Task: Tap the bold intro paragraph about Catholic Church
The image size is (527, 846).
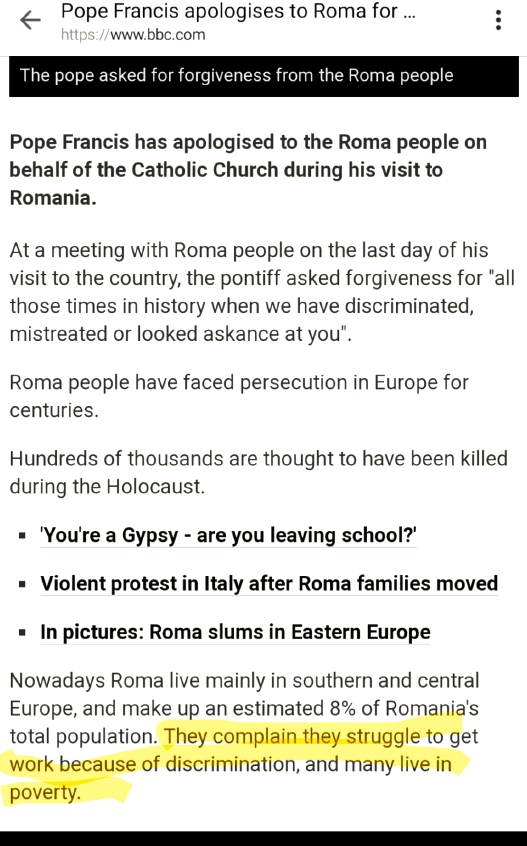Action: point(248,170)
